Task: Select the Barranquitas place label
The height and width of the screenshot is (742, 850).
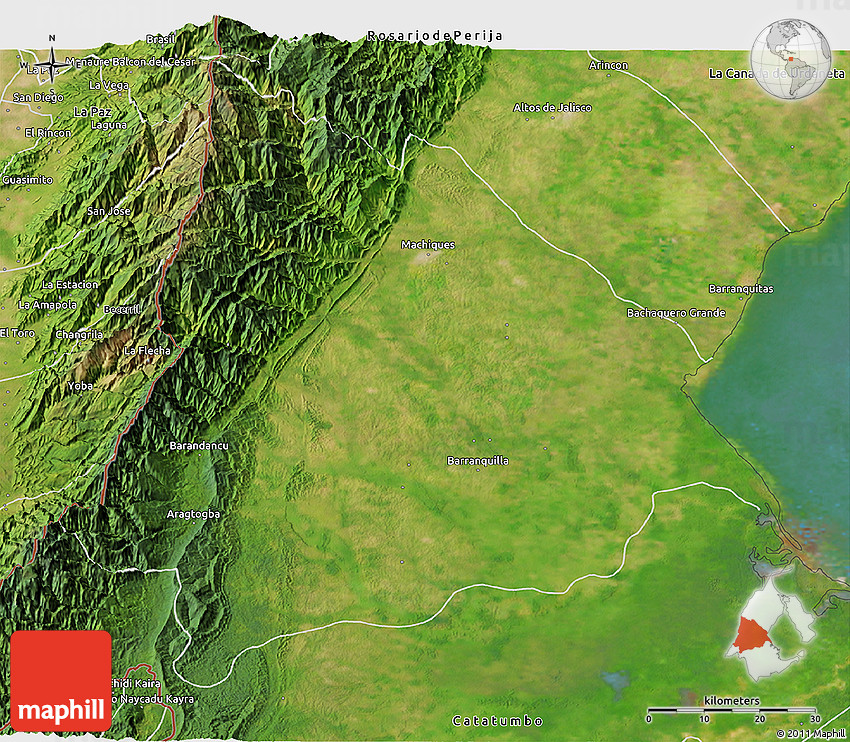Action: click(740, 289)
